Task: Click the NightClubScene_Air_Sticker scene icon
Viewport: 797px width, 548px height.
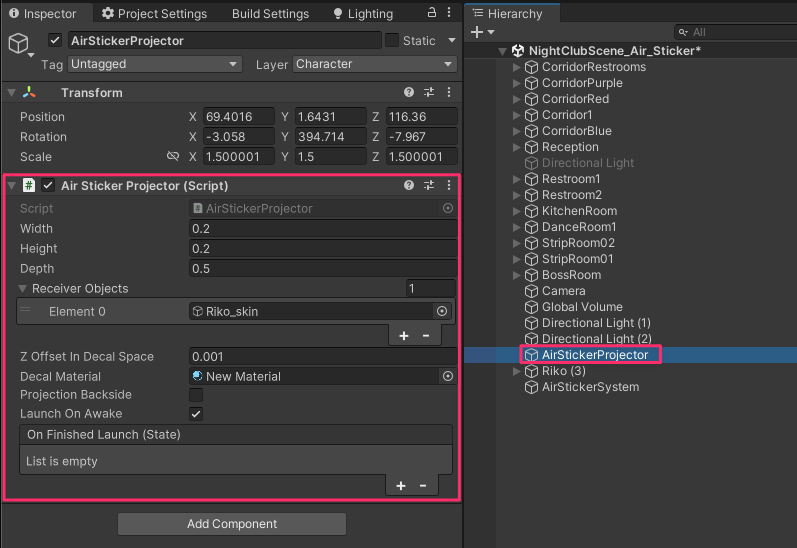Action: coord(518,50)
